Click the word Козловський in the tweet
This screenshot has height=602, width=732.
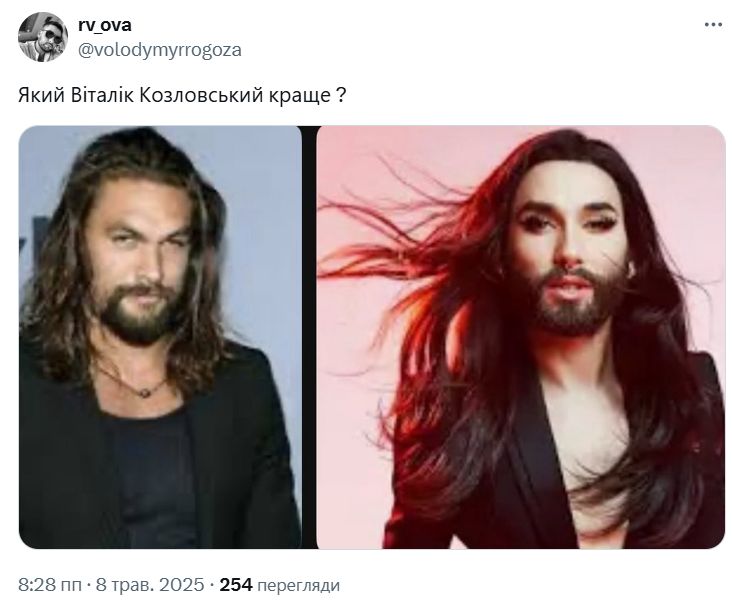(x=202, y=95)
